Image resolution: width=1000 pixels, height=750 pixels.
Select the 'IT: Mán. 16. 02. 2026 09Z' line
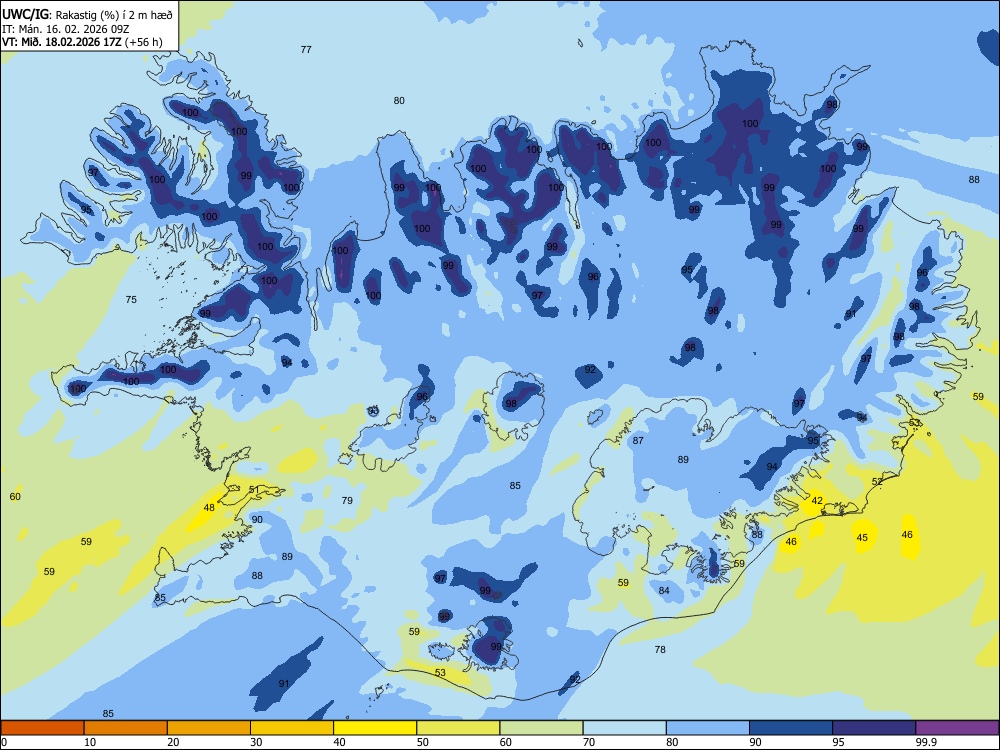tap(66, 29)
